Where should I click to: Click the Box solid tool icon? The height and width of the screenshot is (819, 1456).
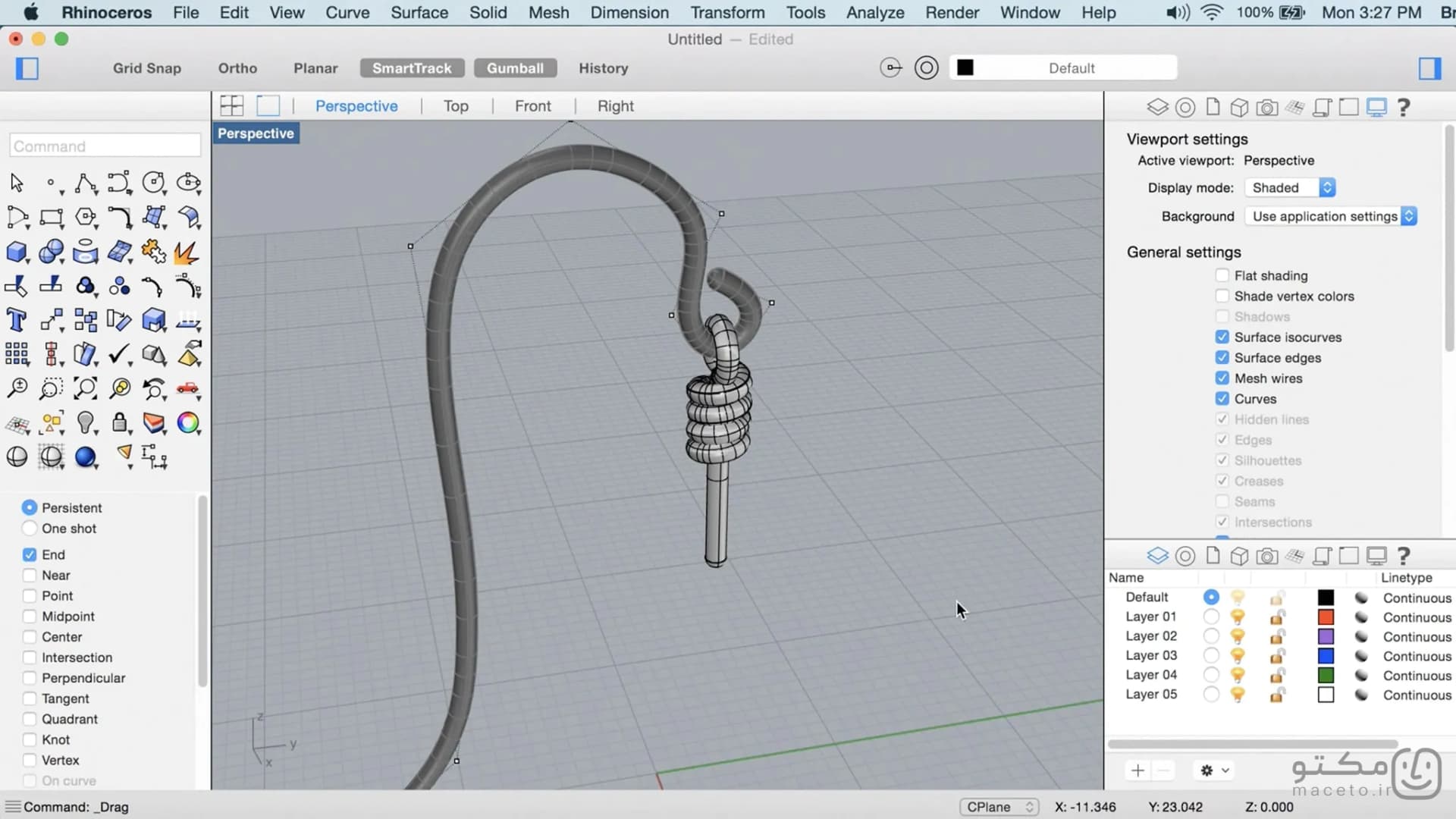click(x=16, y=252)
